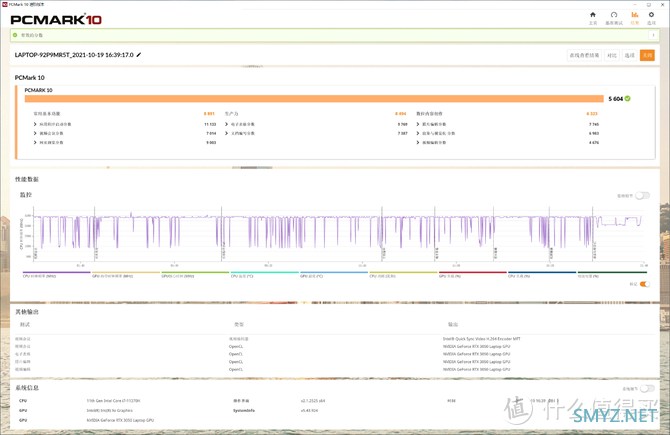The height and width of the screenshot is (435, 670).
Task: Disable the orange markers toggle below chart
Action: click(x=645, y=284)
